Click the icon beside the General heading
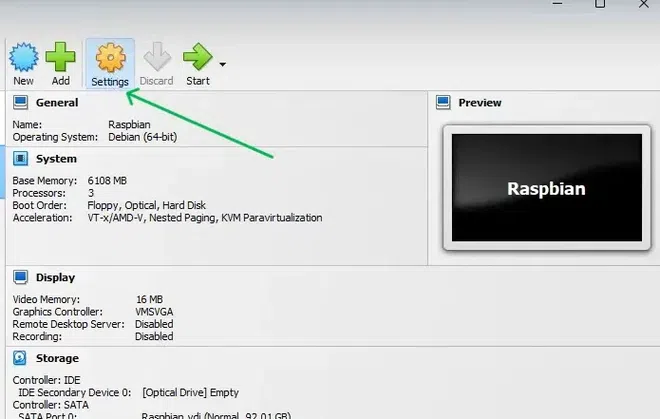 [20, 102]
